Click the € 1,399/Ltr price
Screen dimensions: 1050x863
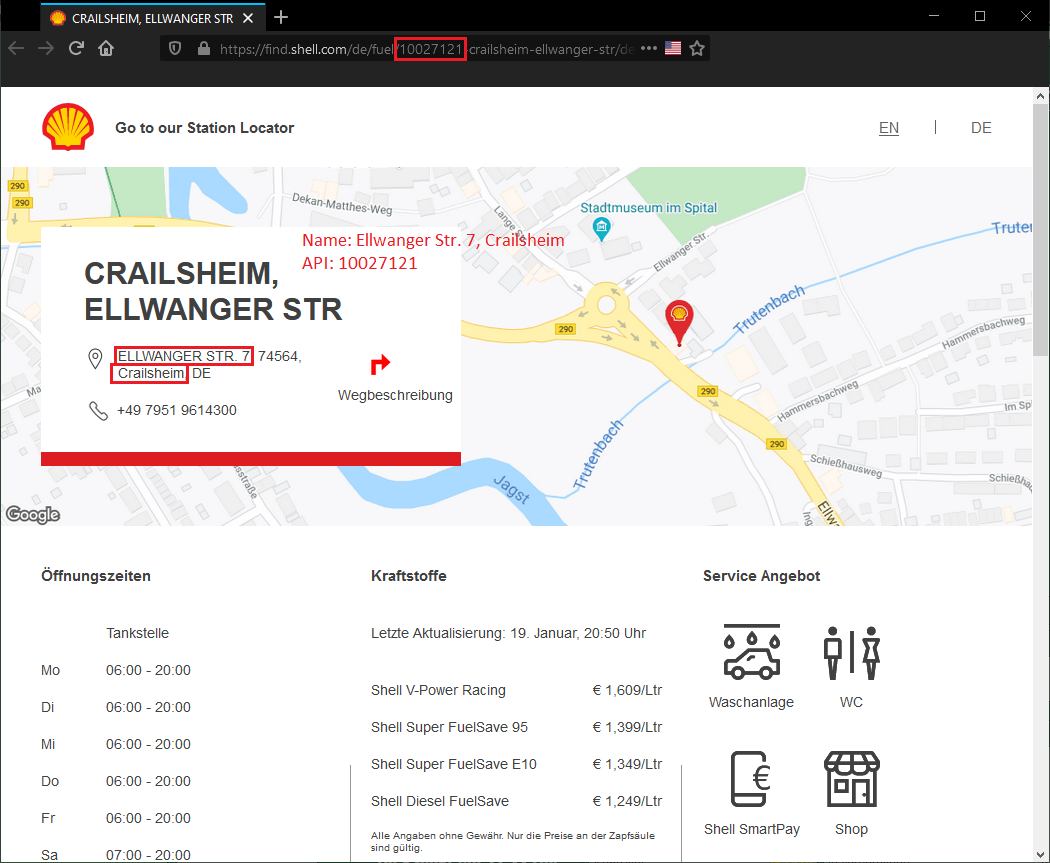(627, 727)
